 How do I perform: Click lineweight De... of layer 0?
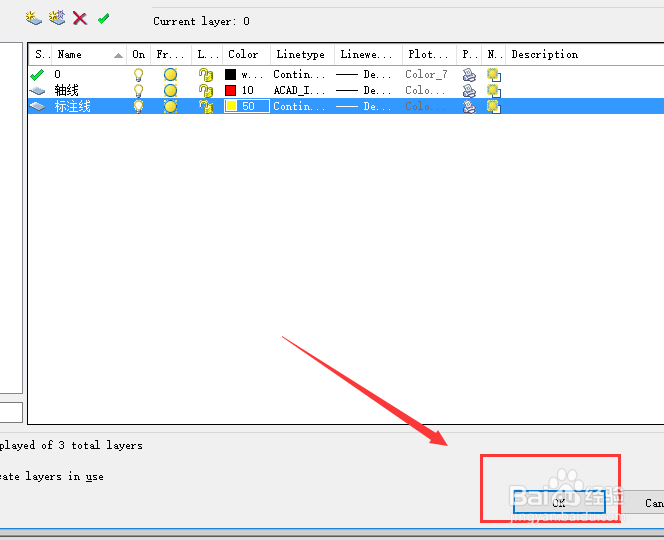point(364,75)
